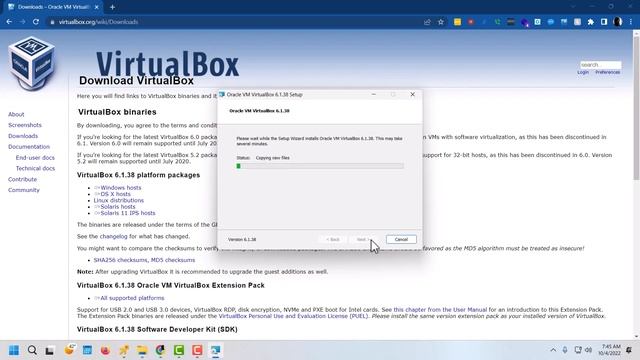This screenshot has height=360, width=640.
Task: Click the browser Back arrow
Action: tap(9, 22)
